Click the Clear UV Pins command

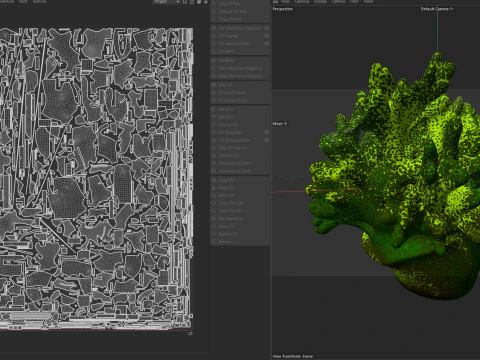[240, 19]
